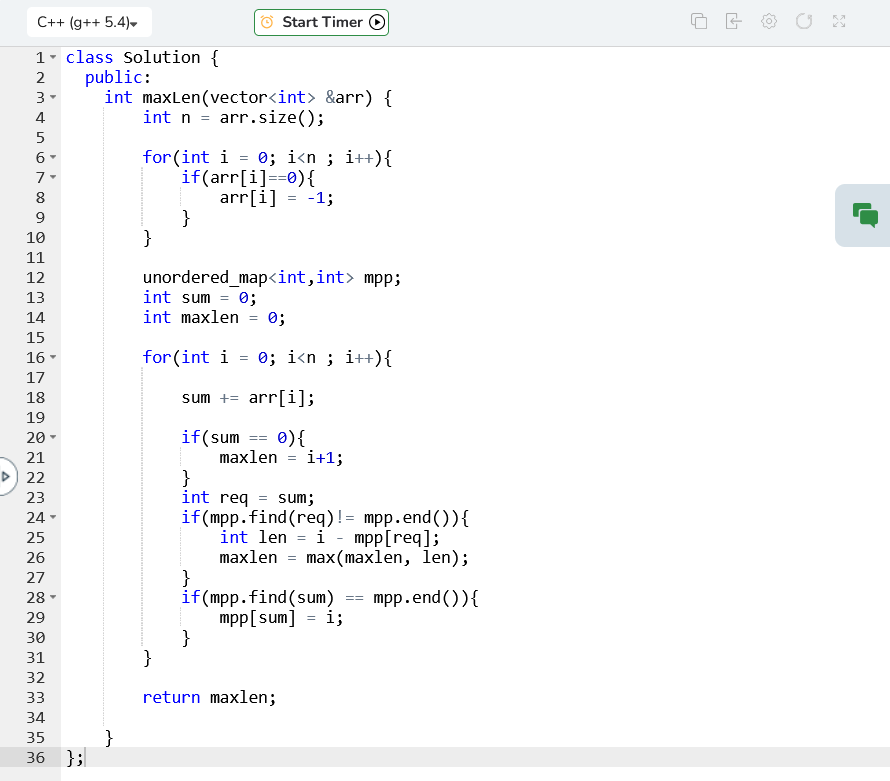
Task: Collapse the fold arrow at line 20
Action: click(53, 437)
